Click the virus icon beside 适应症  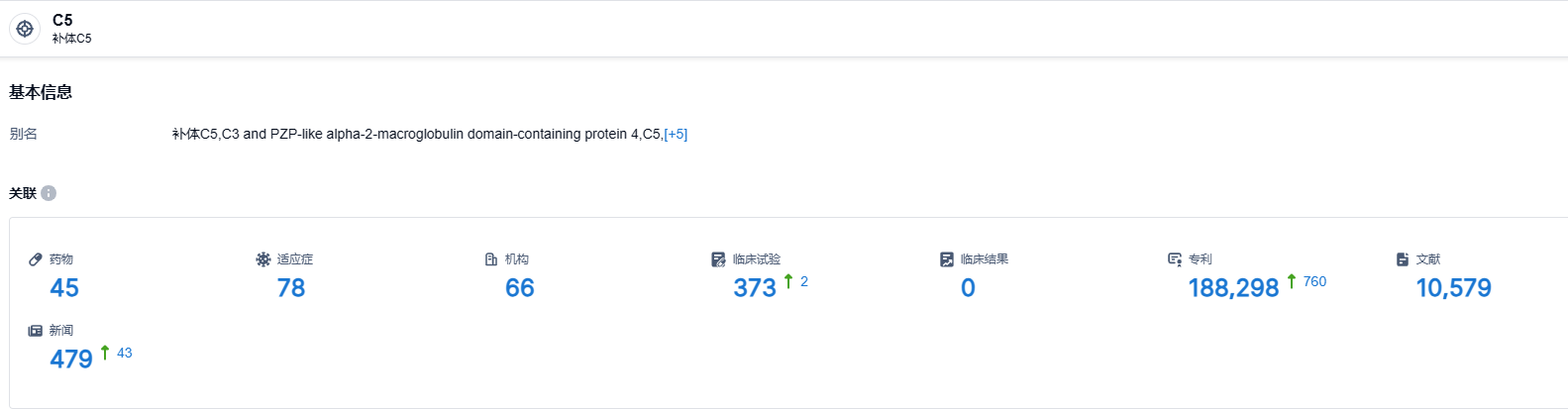(263, 259)
